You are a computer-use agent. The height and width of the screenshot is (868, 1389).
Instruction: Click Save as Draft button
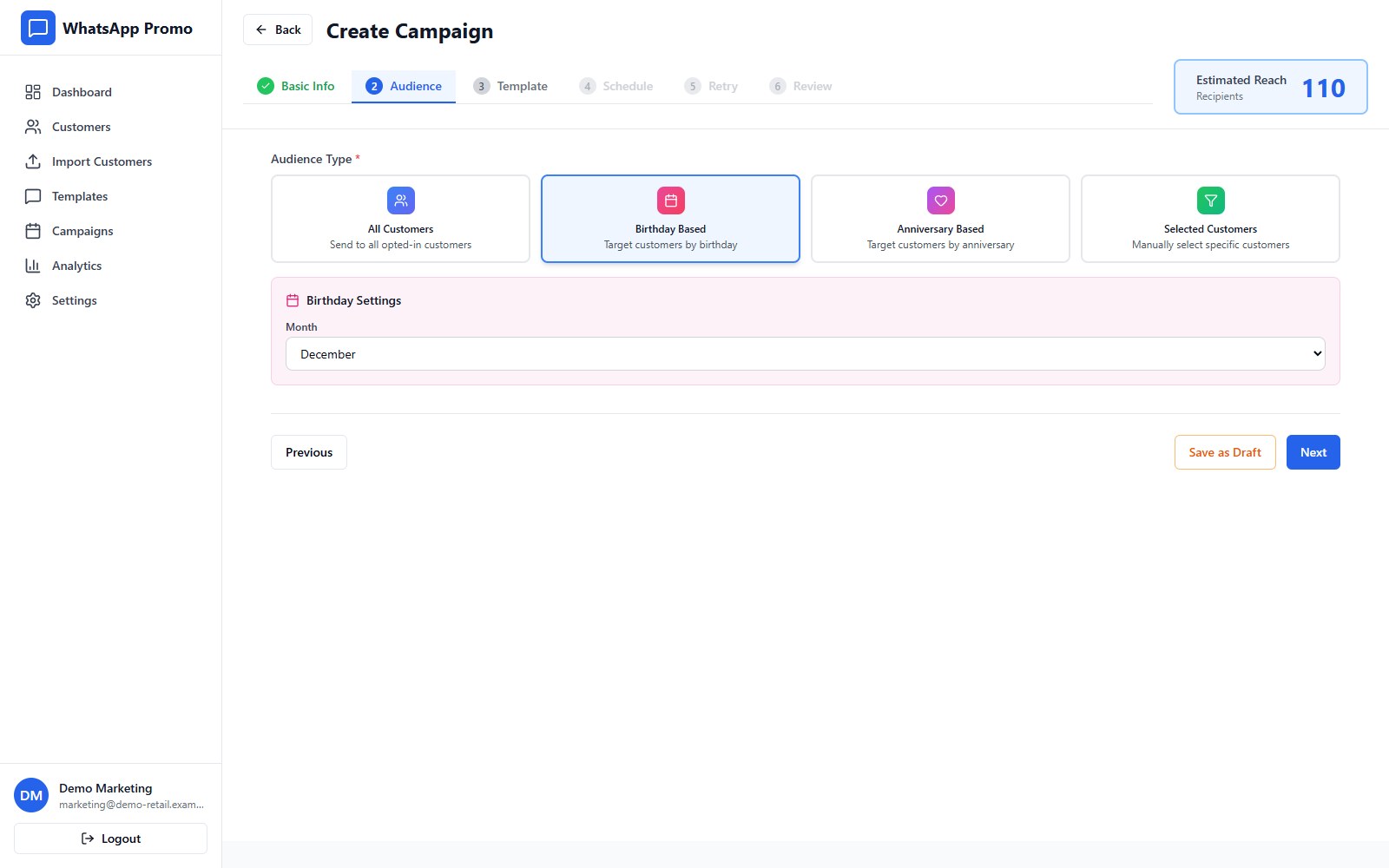pos(1225,452)
